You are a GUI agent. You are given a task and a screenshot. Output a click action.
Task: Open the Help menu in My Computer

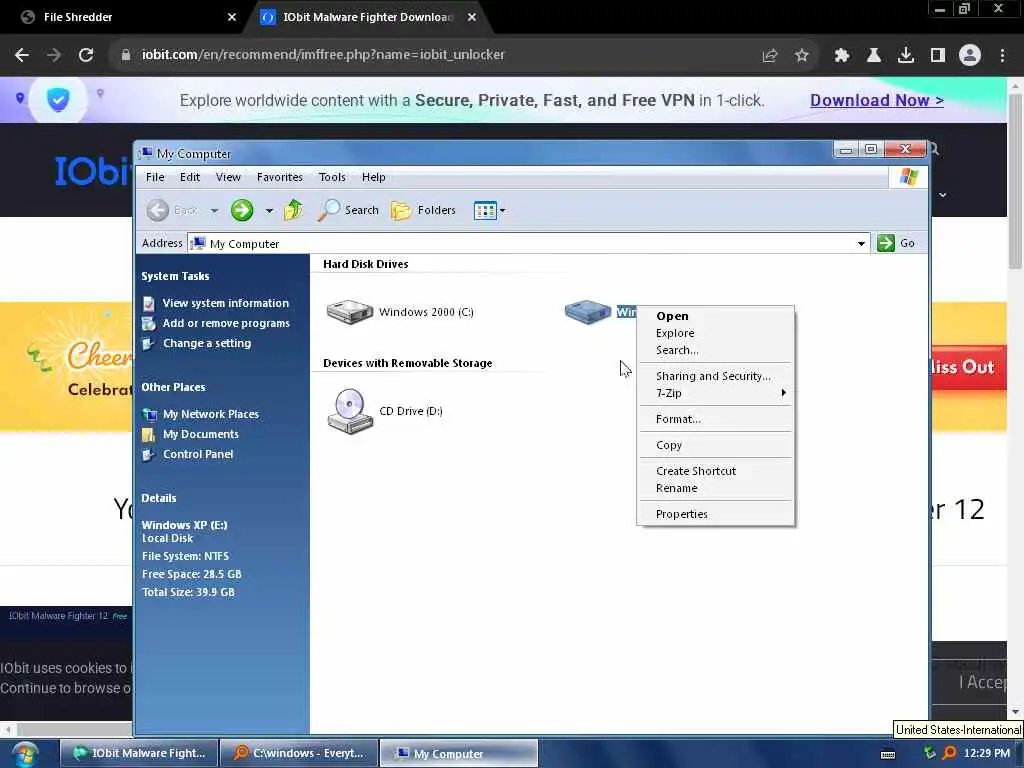click(x=374, y=177)
